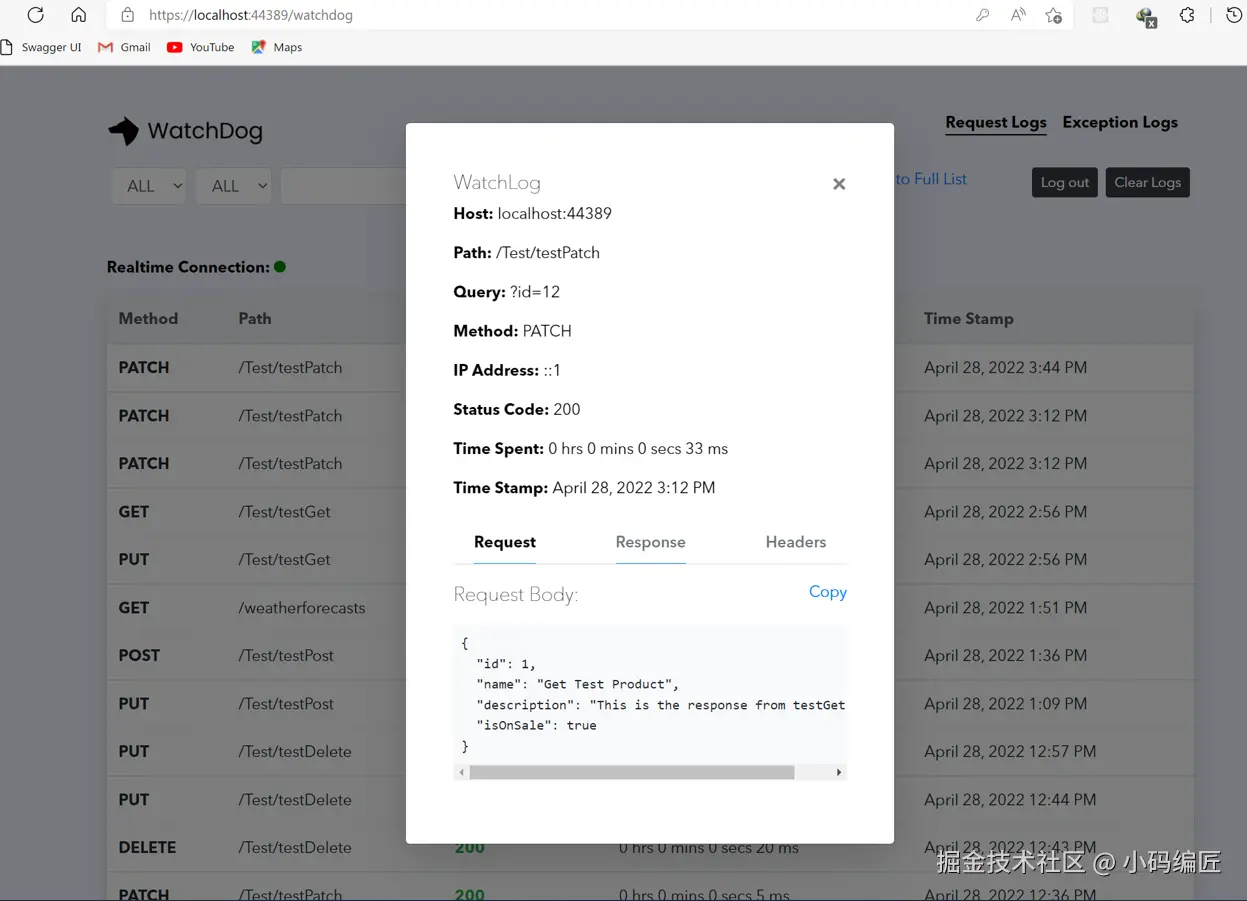Select the POST /Test/testPost row
The width and height of the screenshot is (1247, 901).
[650, 656]
